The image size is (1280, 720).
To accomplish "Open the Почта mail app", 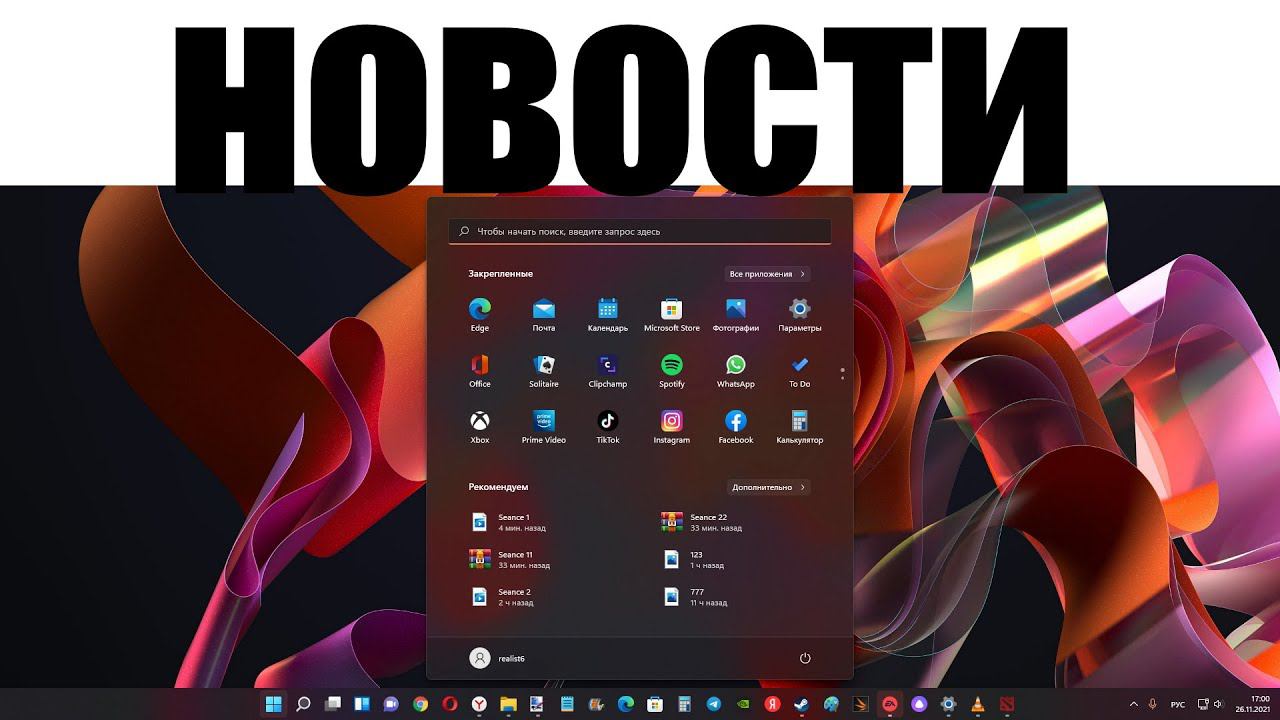I will point(544,314).
